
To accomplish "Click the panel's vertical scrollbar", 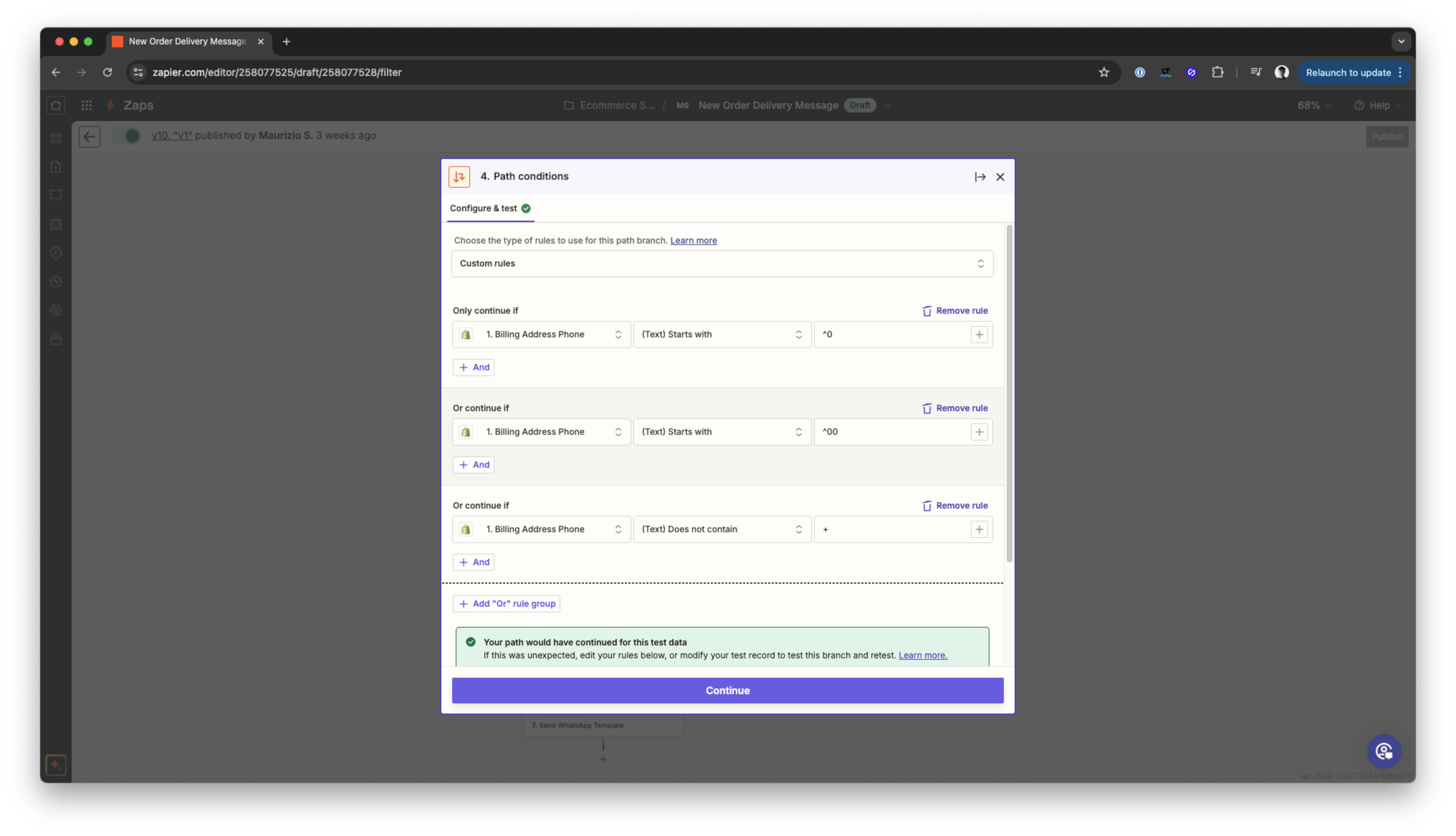I will 1009,393.
